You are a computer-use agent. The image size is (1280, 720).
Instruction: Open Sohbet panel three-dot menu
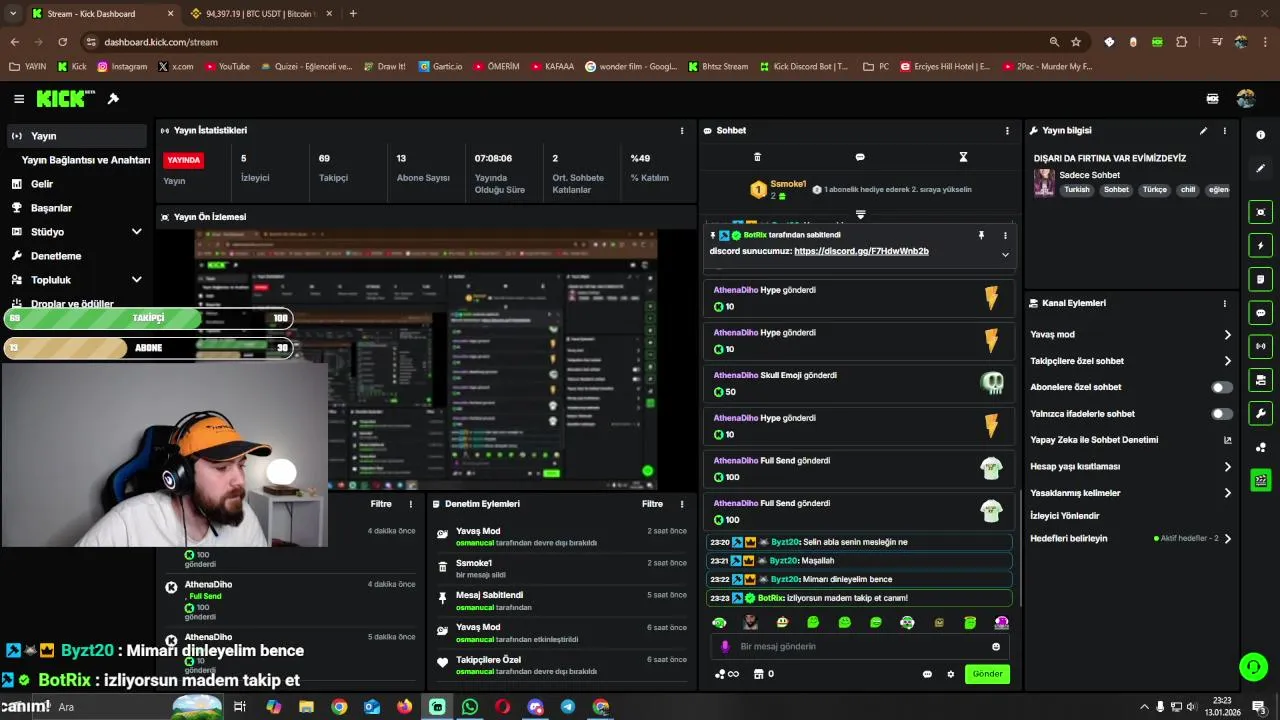click(x=1007, y=131)
